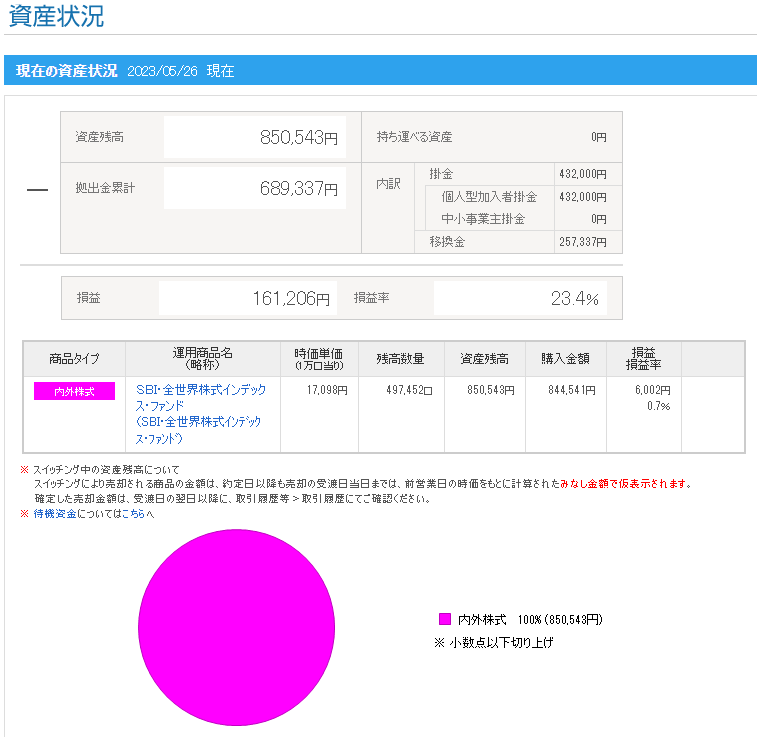Click the 持ち運べる資産 label
The width and height of the screenshot is (757, 737).
[x=414, y=137]
